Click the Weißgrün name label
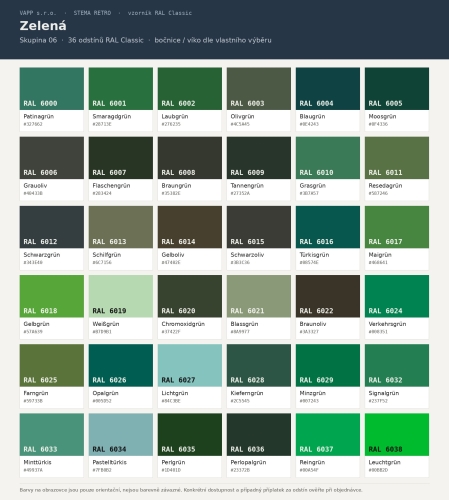Screen dimensions: 449x500 (x=106, y=324)
